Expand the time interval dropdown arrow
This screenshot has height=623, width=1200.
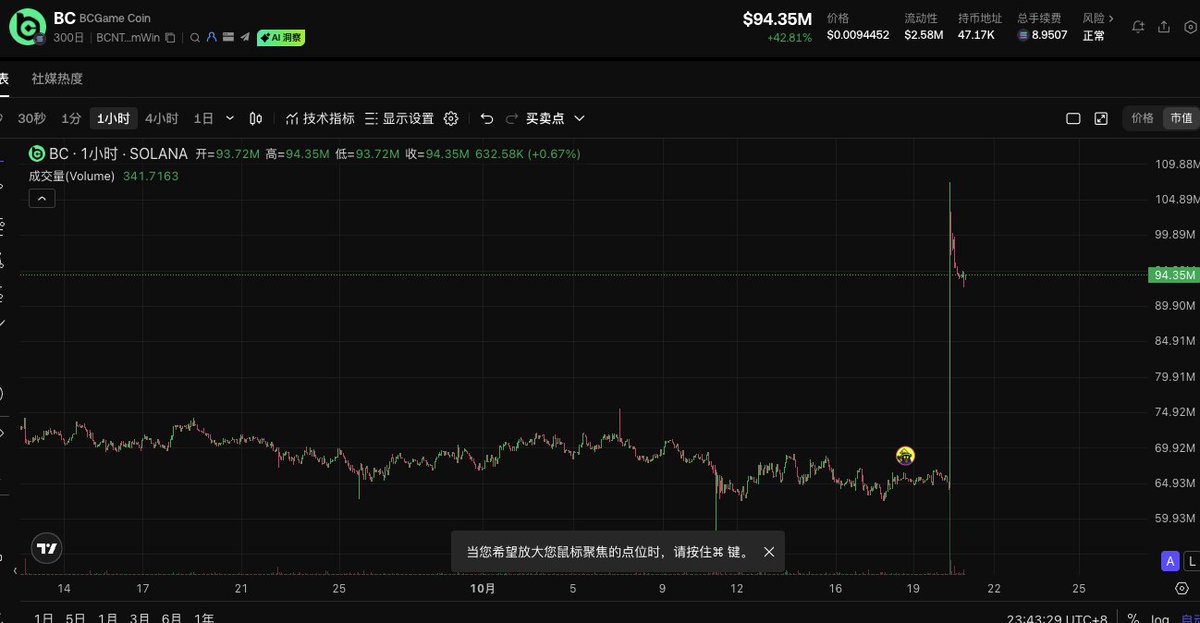230,118
